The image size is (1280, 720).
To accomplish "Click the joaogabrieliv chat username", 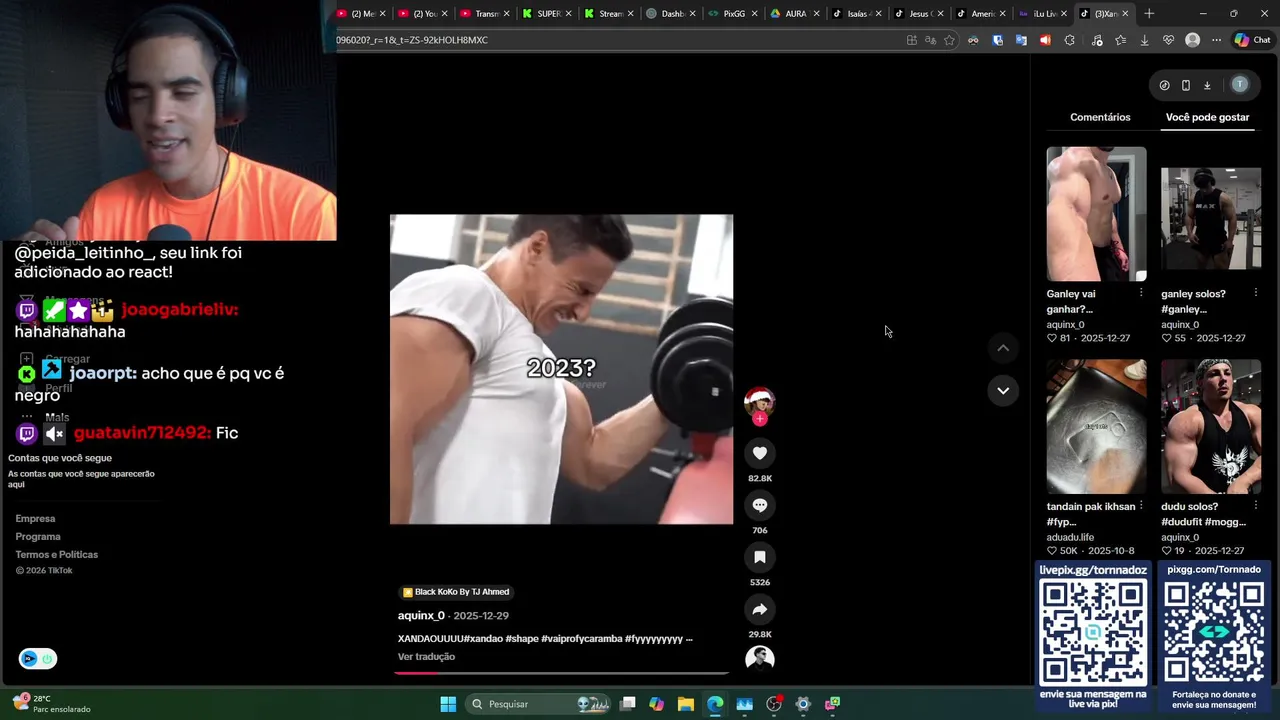I will pyautogui.click(x=180, y=310).
